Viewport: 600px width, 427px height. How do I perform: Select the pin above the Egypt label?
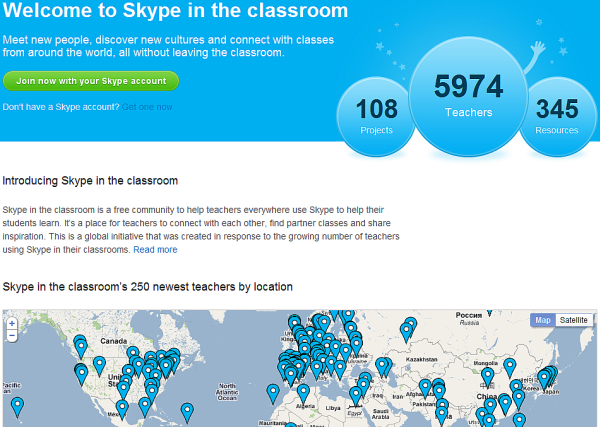tap(356, 396)
